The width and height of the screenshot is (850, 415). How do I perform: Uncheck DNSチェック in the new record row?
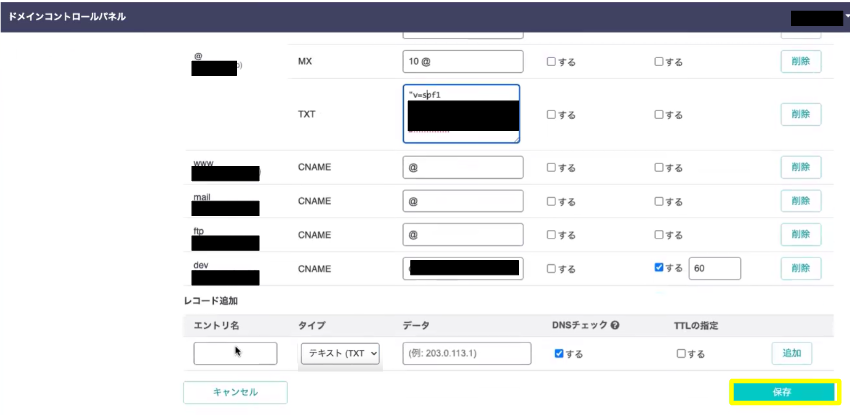(x=558, y=353)
